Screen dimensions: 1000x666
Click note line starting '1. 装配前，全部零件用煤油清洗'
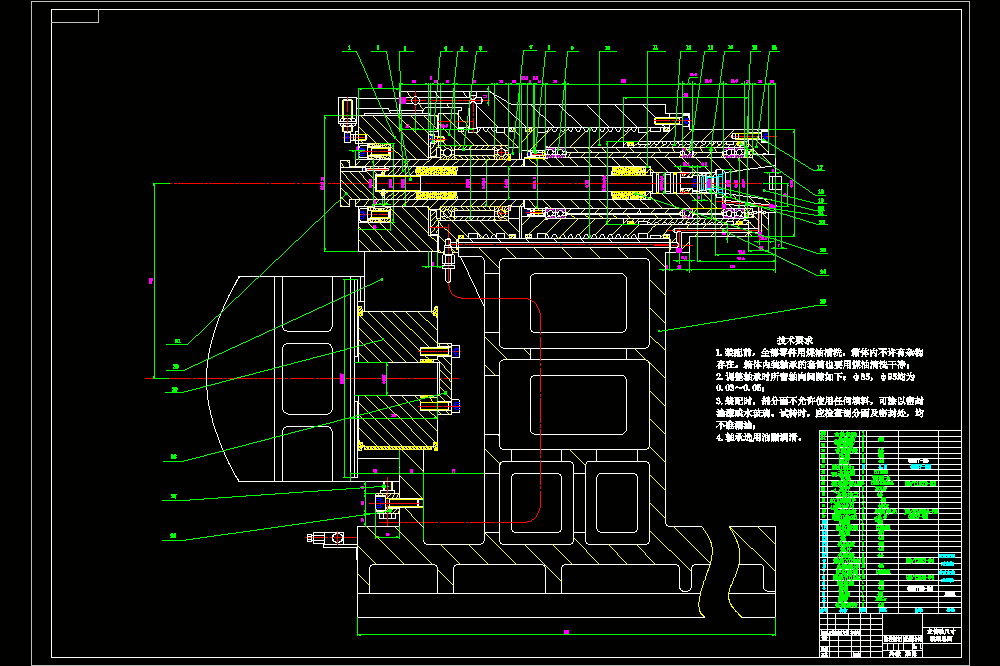click(819, 353)
